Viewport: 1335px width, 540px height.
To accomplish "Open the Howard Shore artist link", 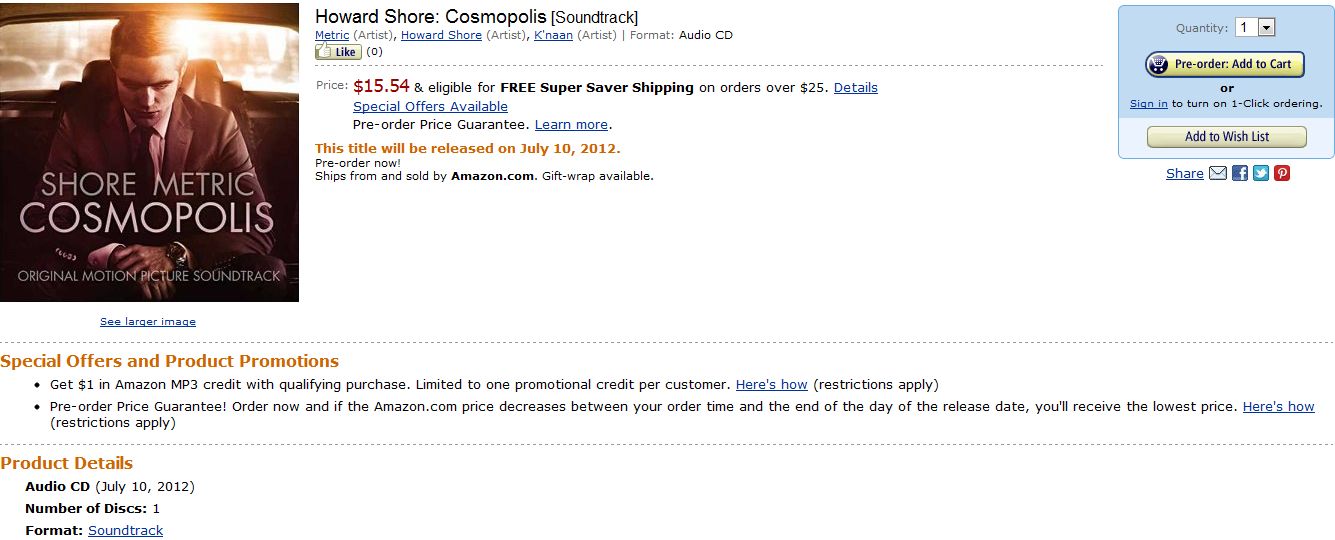I will click(x=441, y=35).
